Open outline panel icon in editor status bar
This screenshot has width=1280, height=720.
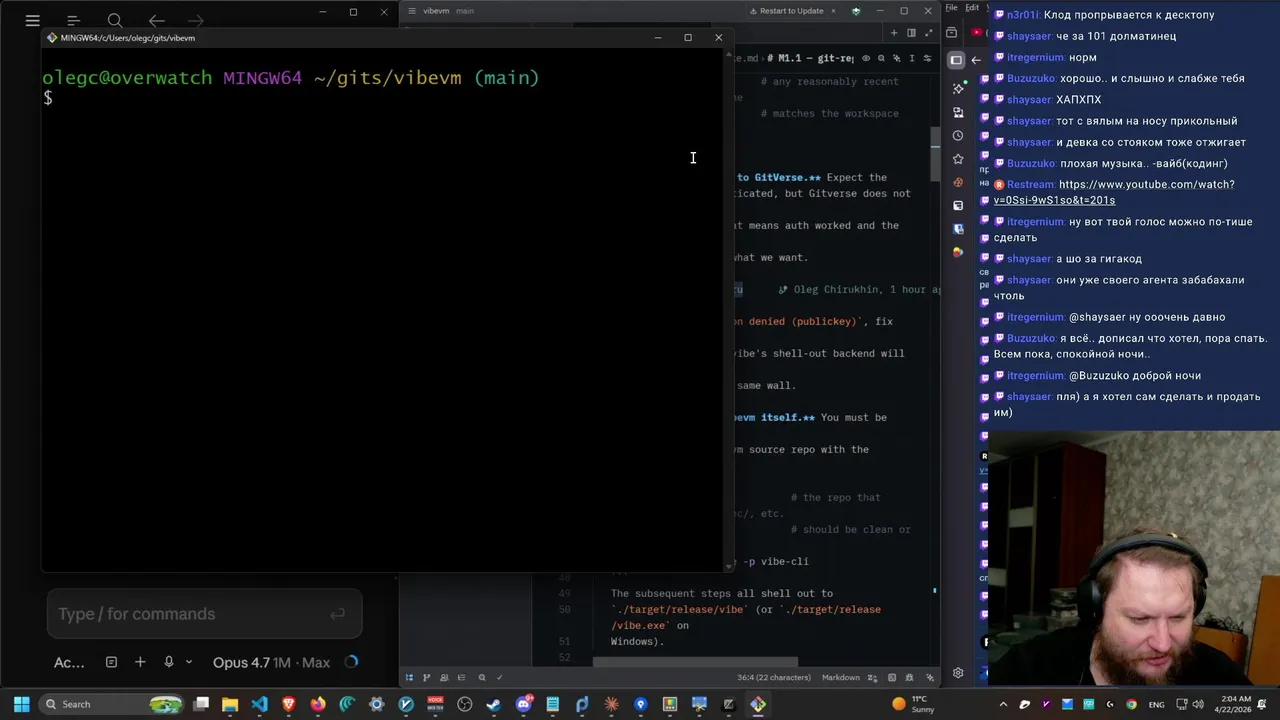[x=462, y=677]
